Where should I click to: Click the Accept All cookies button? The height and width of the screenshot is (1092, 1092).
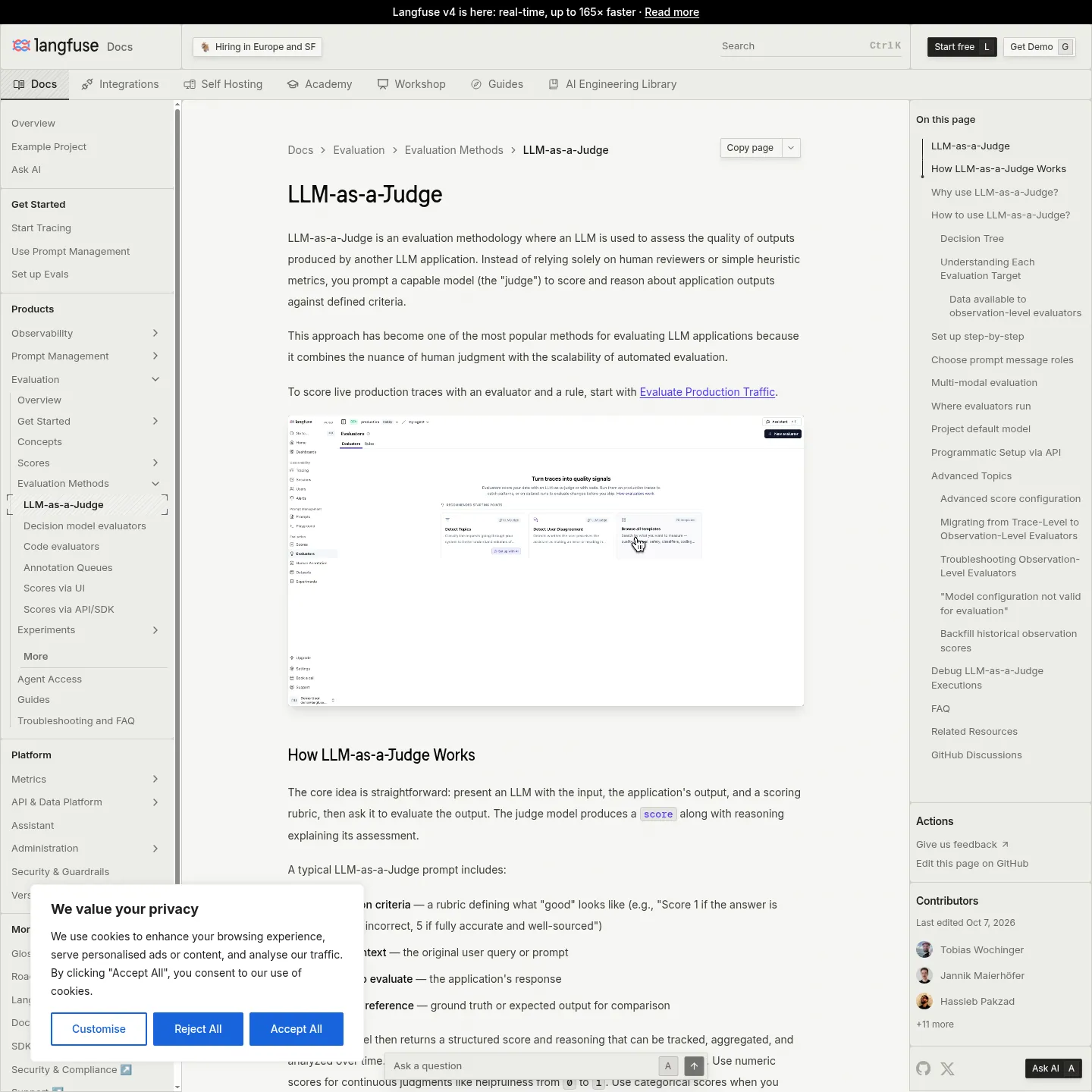point(297,1029)
